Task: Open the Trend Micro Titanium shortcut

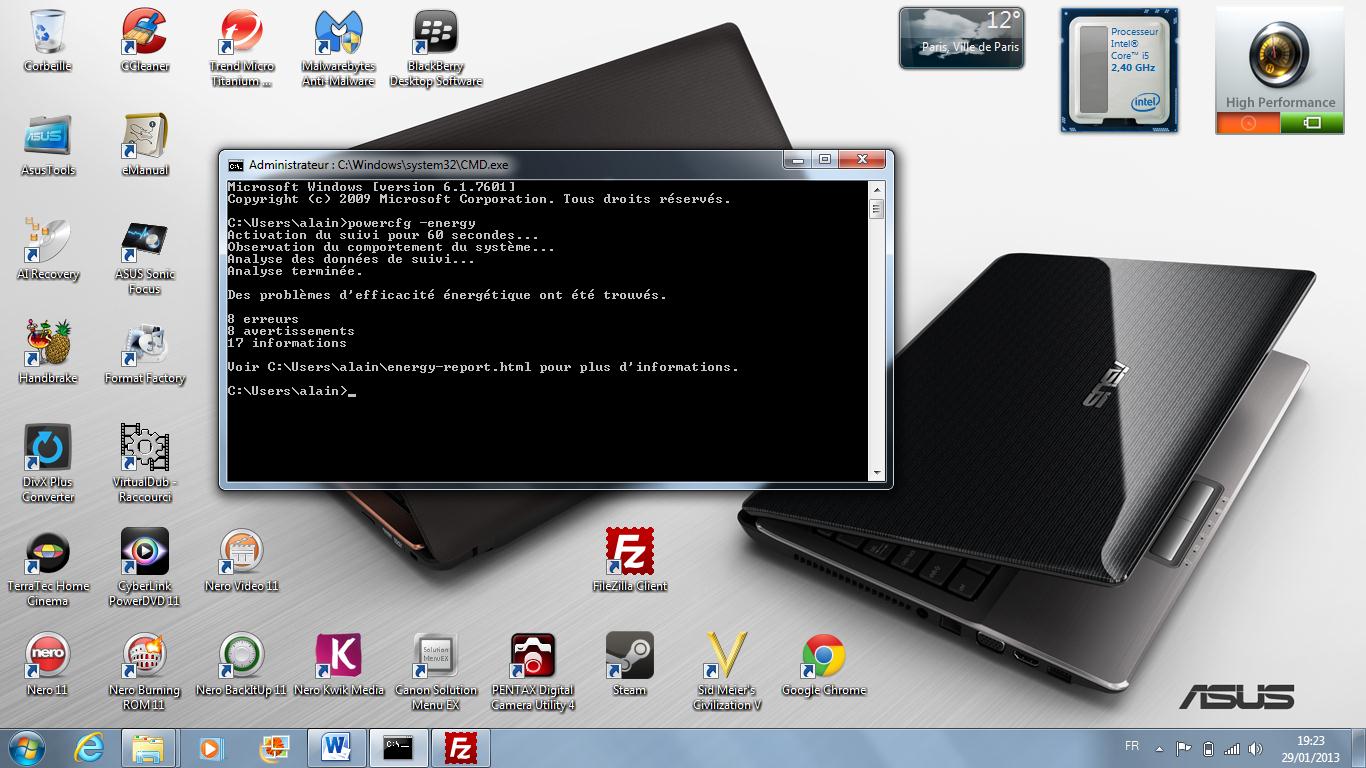Action: 242,48
